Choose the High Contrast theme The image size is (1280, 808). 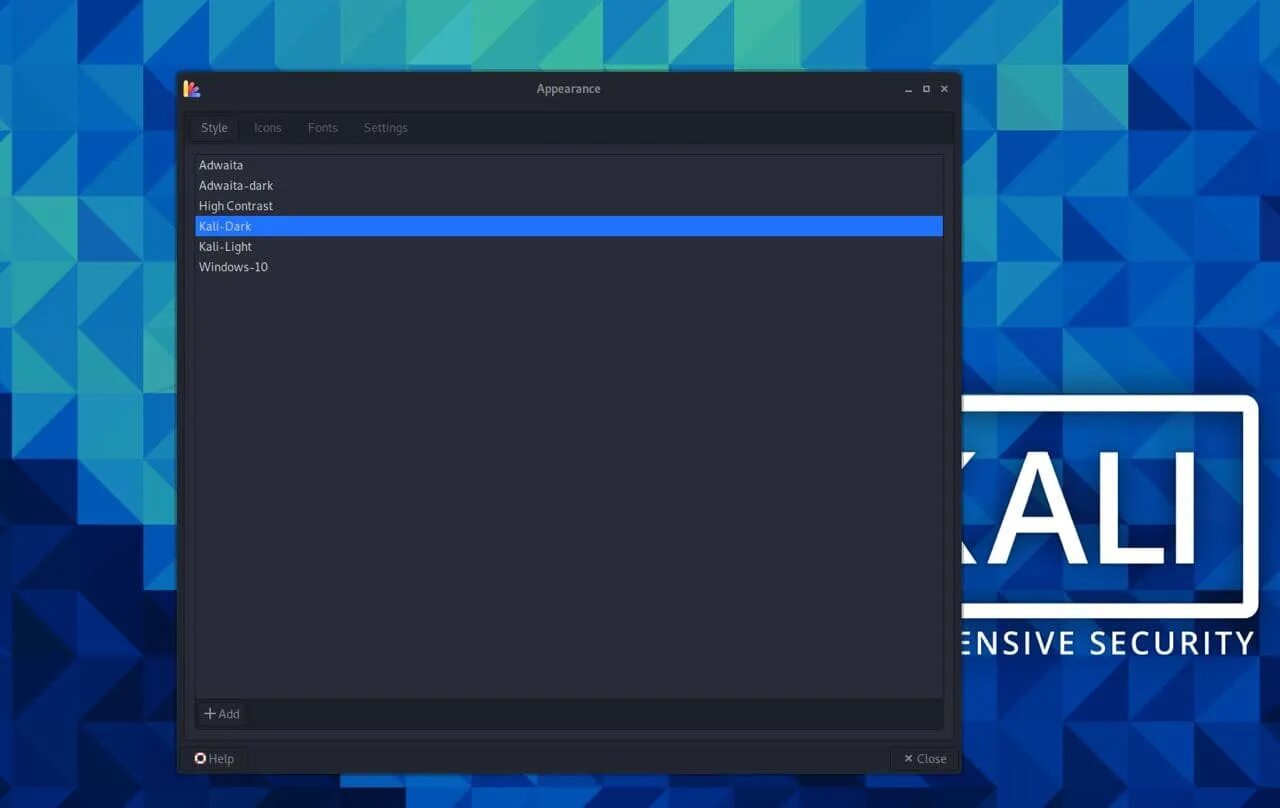tap(569, 206)
